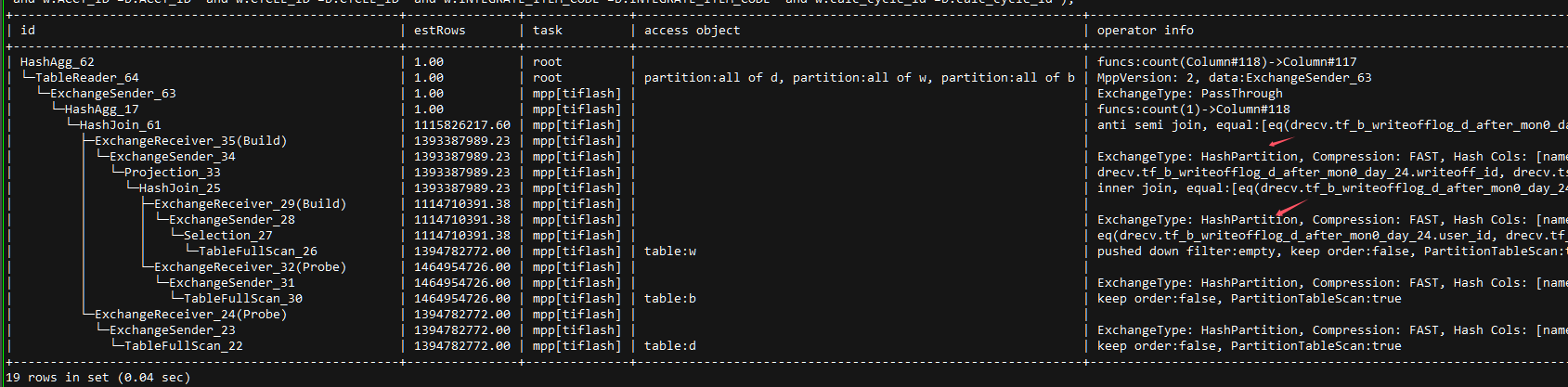Click the TableFullScan_22 node

(x=183, y=346)
